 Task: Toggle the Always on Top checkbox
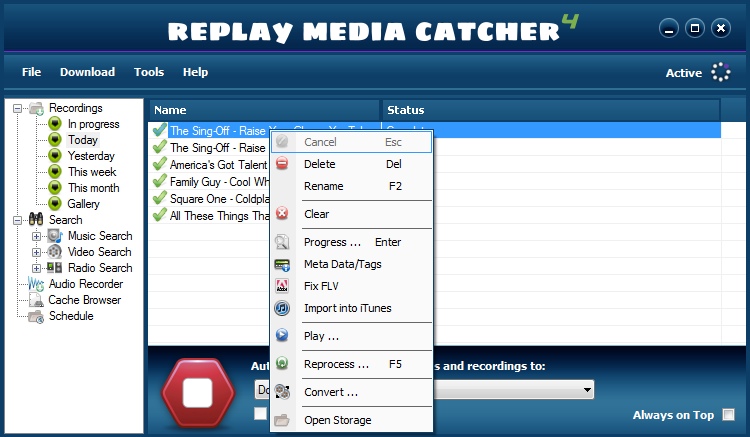[x=728, y=415]
